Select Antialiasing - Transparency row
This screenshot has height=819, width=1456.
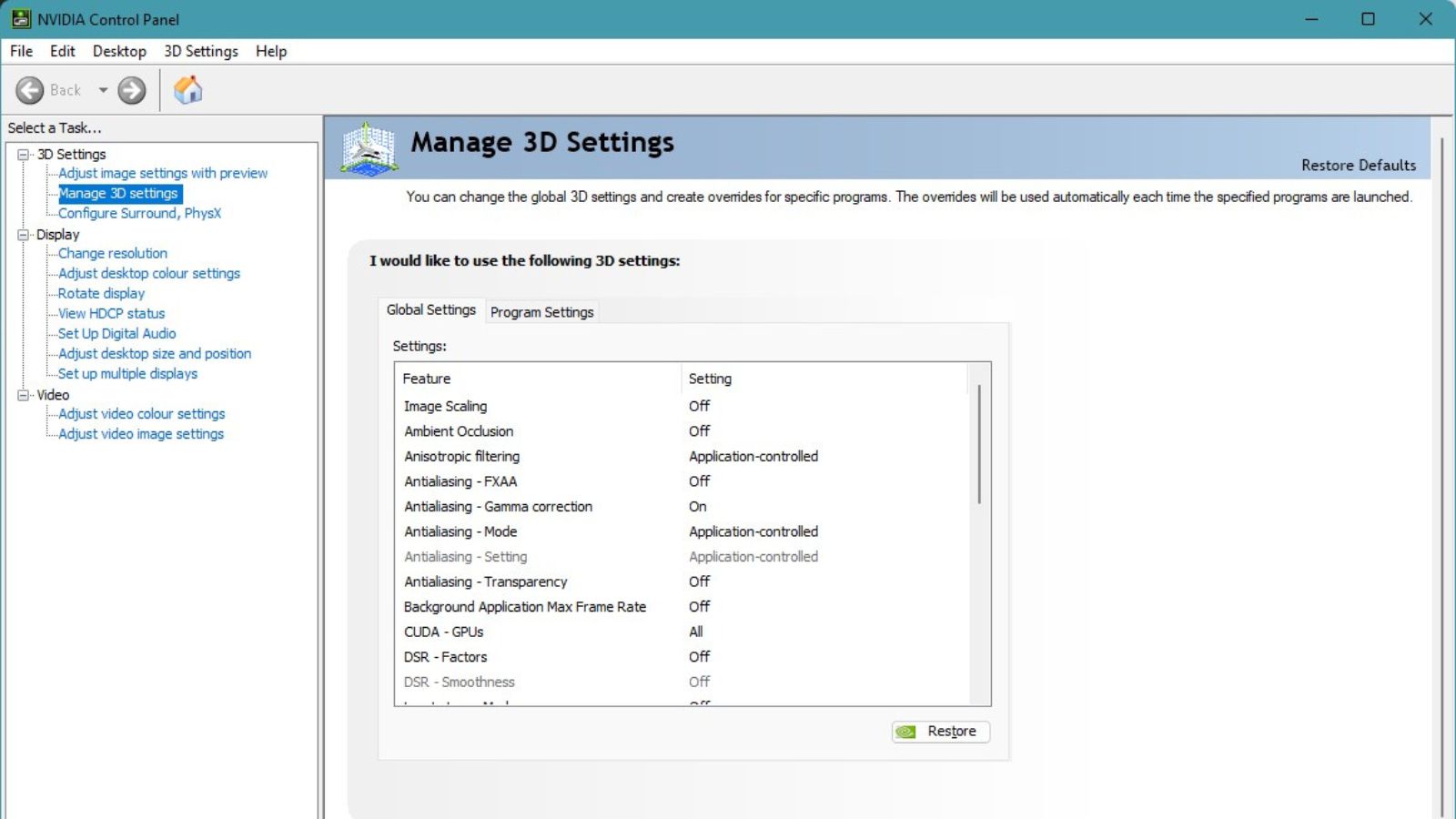(x=682, y=581)
